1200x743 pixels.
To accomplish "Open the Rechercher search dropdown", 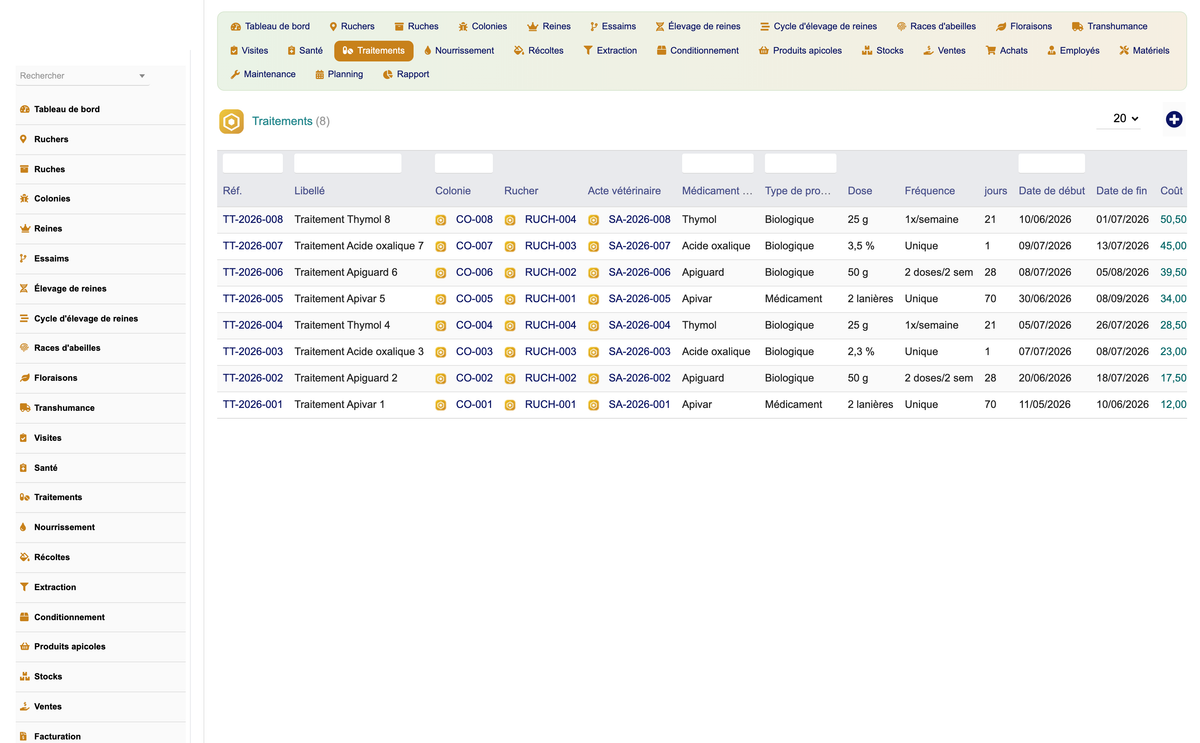I will click(x=83, y=76).
